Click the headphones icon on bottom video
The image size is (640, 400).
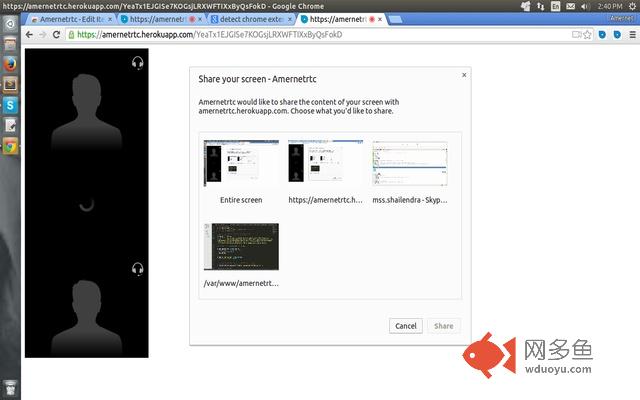[x=138, y=269]
